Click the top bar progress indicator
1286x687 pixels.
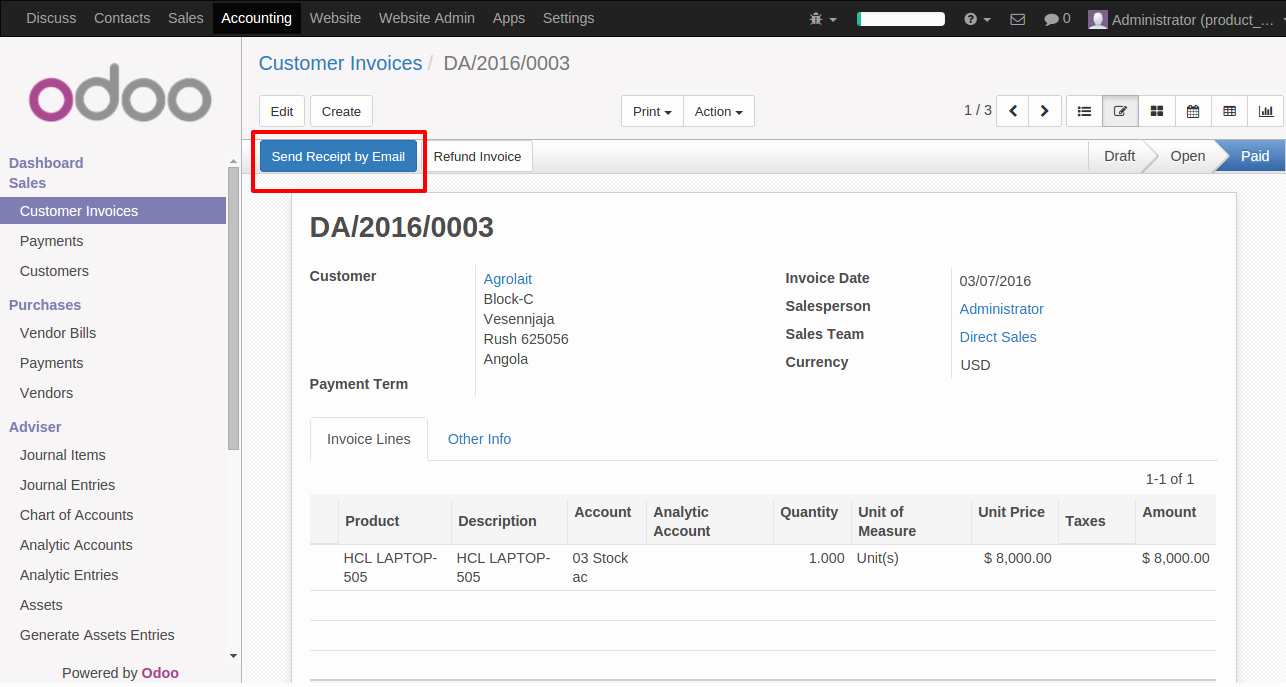(x=901, y=19)
